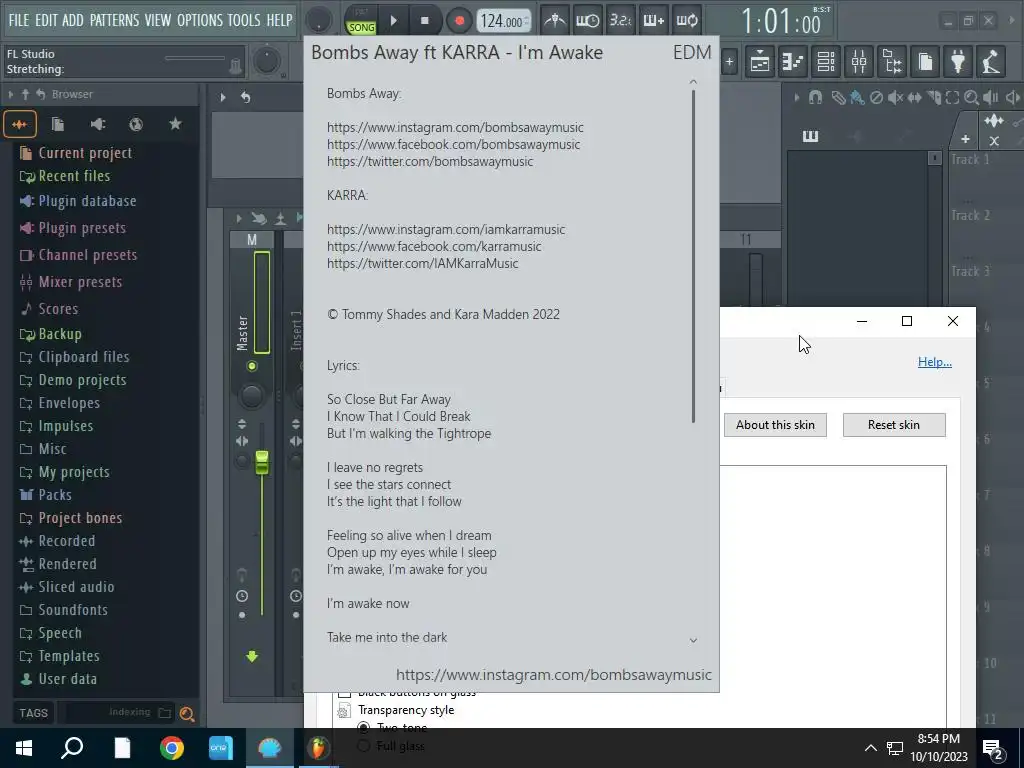Open the ADD menu
Image resolution: width=1024 pixels, height=768 pixels.
click(72, 20)
